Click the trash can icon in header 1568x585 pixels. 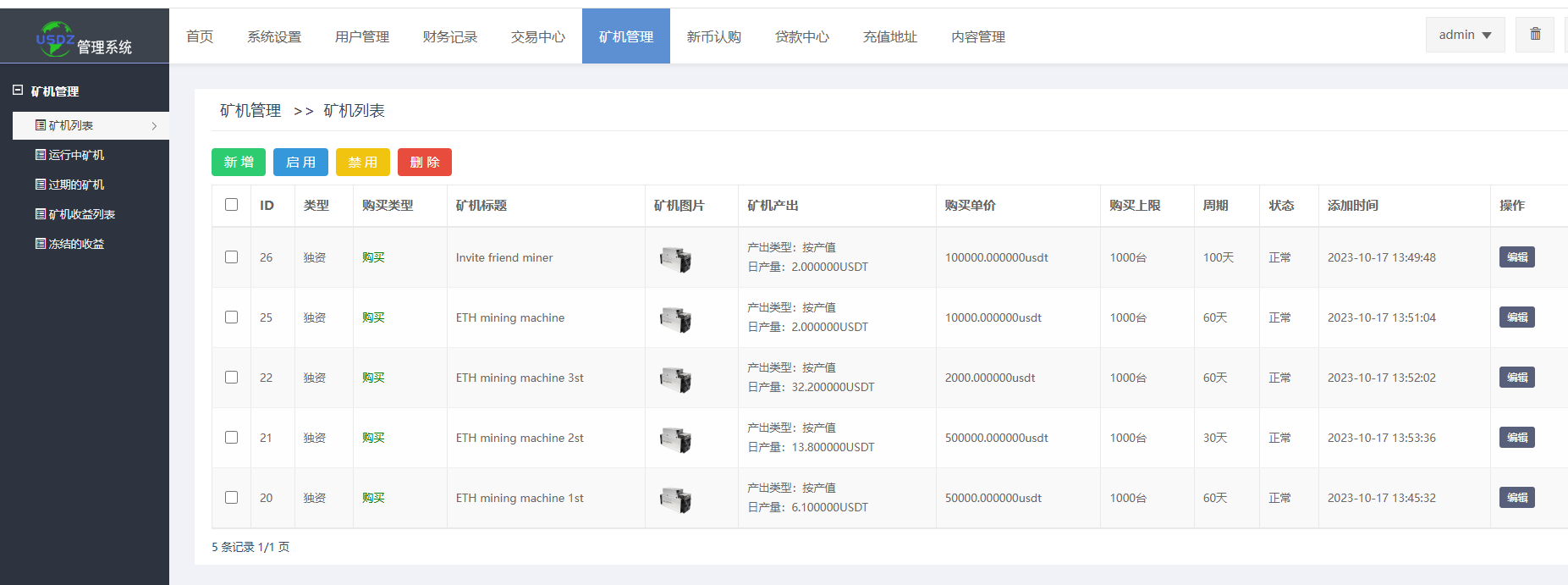click(x=1535, y=35)
